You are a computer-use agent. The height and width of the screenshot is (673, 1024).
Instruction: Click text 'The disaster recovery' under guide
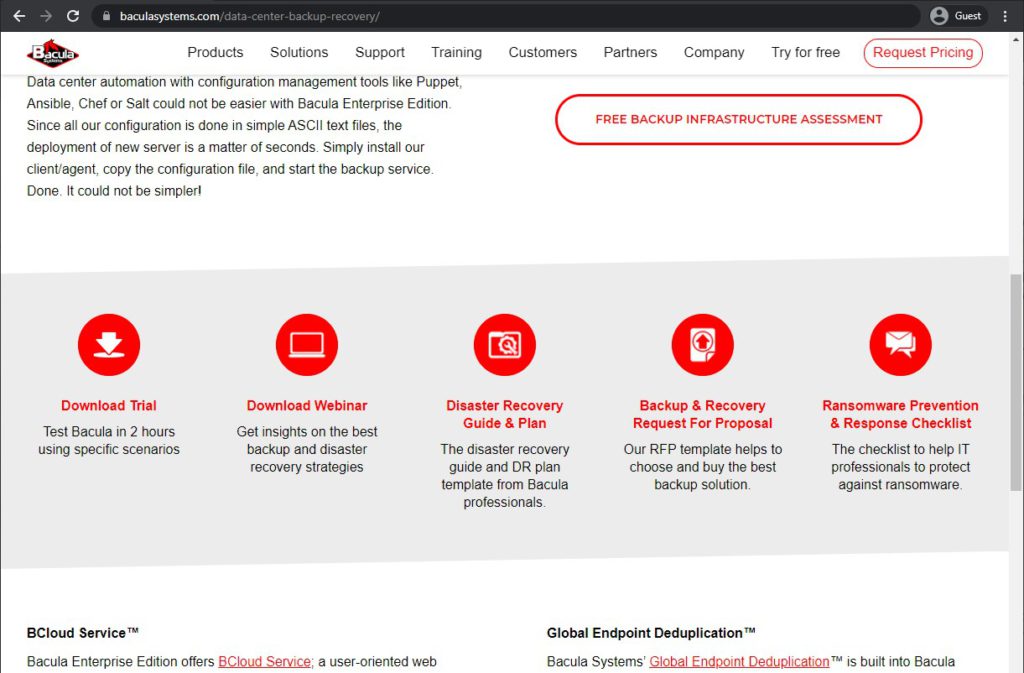pos(505,449)
